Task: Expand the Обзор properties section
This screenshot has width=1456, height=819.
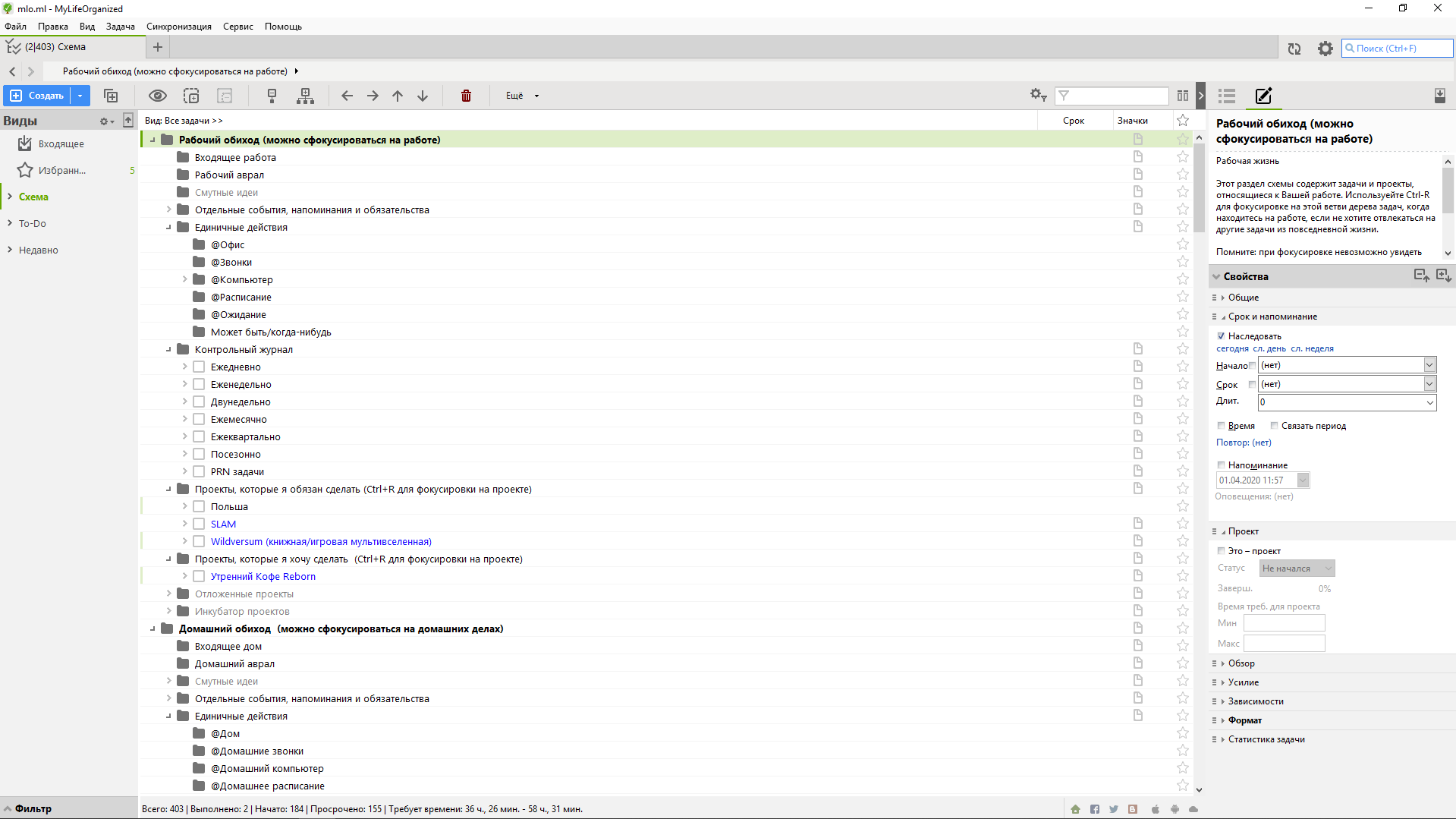Action: (x=1241, y=663)
